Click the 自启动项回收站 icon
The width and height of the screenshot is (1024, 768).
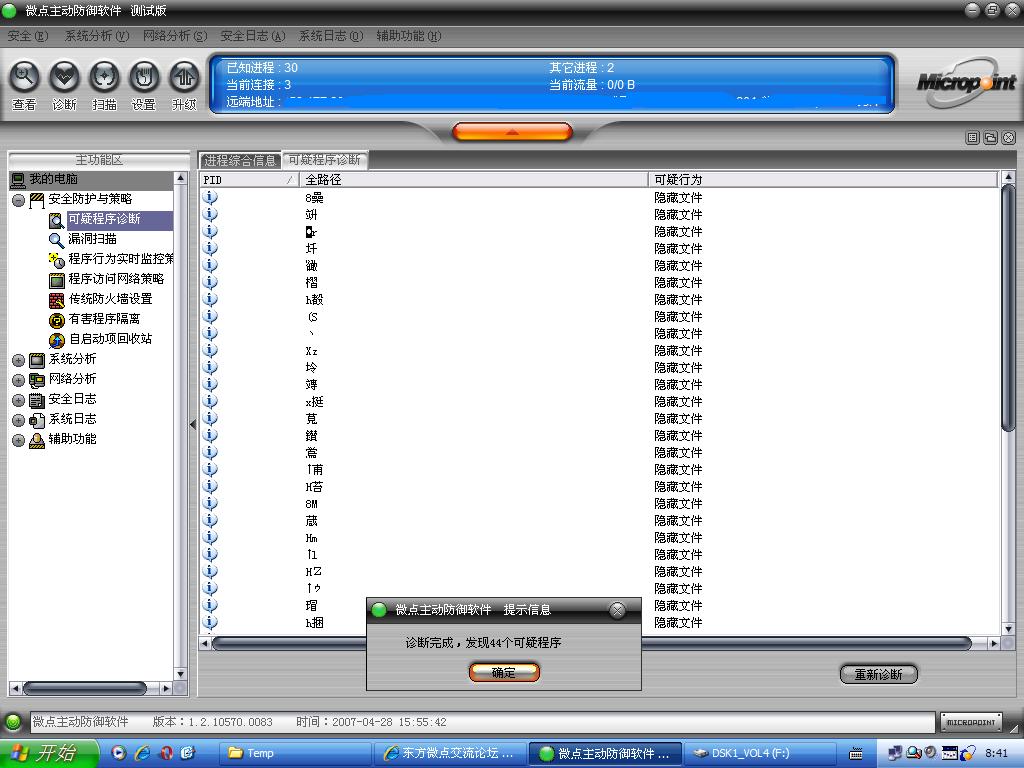click(57, 340)
